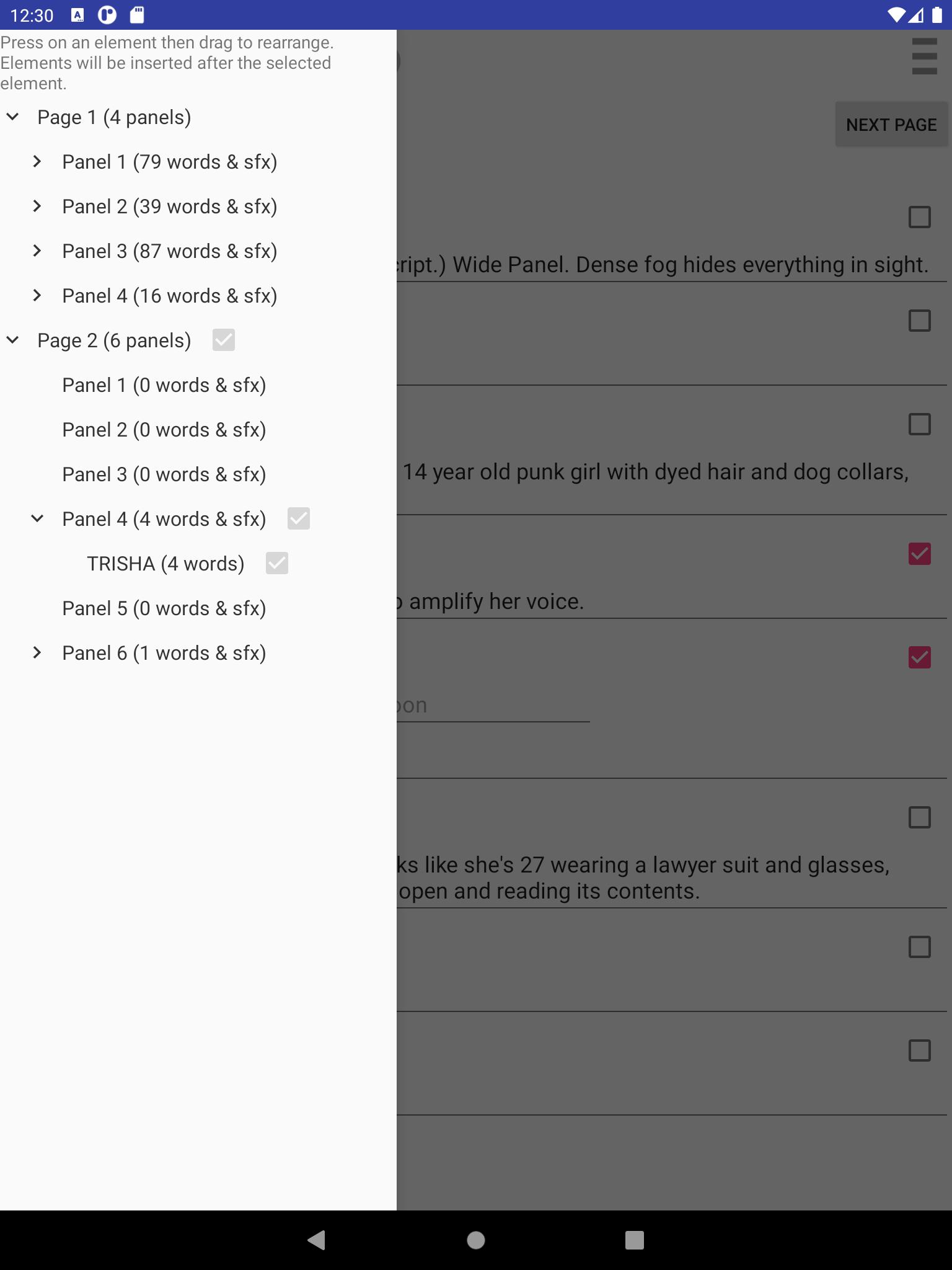The height and width of the screenshot is (1270, 952).
Task: Collapse Panel 4 (4 words & sfx)
Action: 37,519
